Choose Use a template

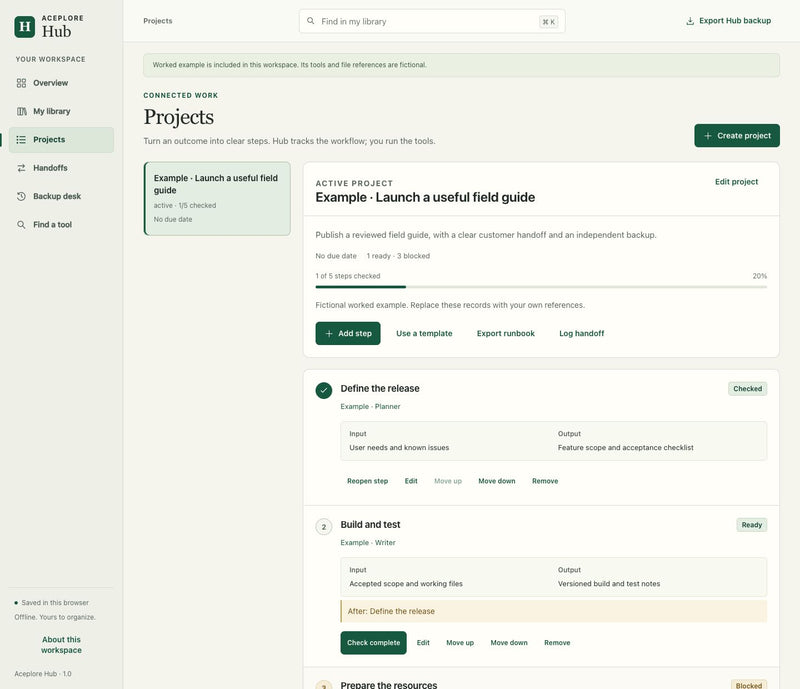coord(424,333)
